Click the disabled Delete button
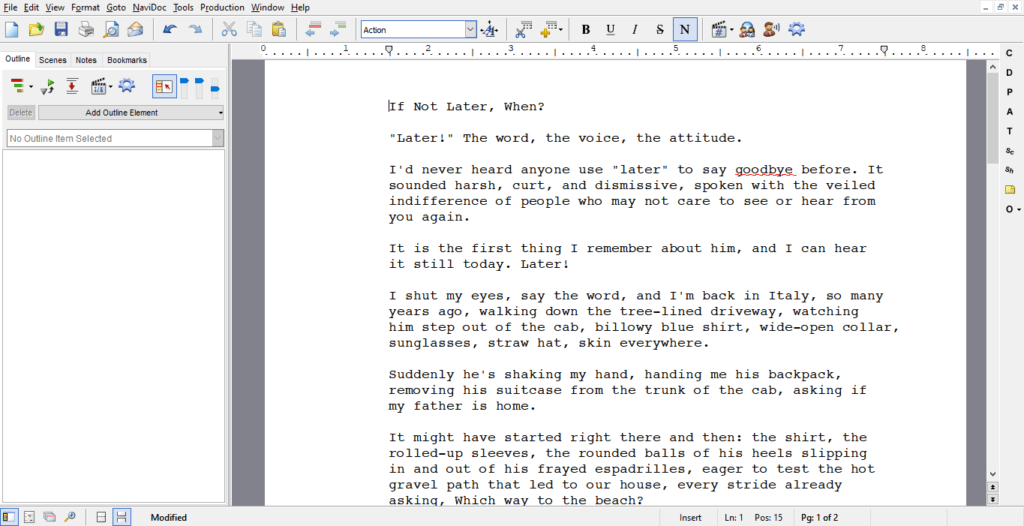 tap(21, 112)
